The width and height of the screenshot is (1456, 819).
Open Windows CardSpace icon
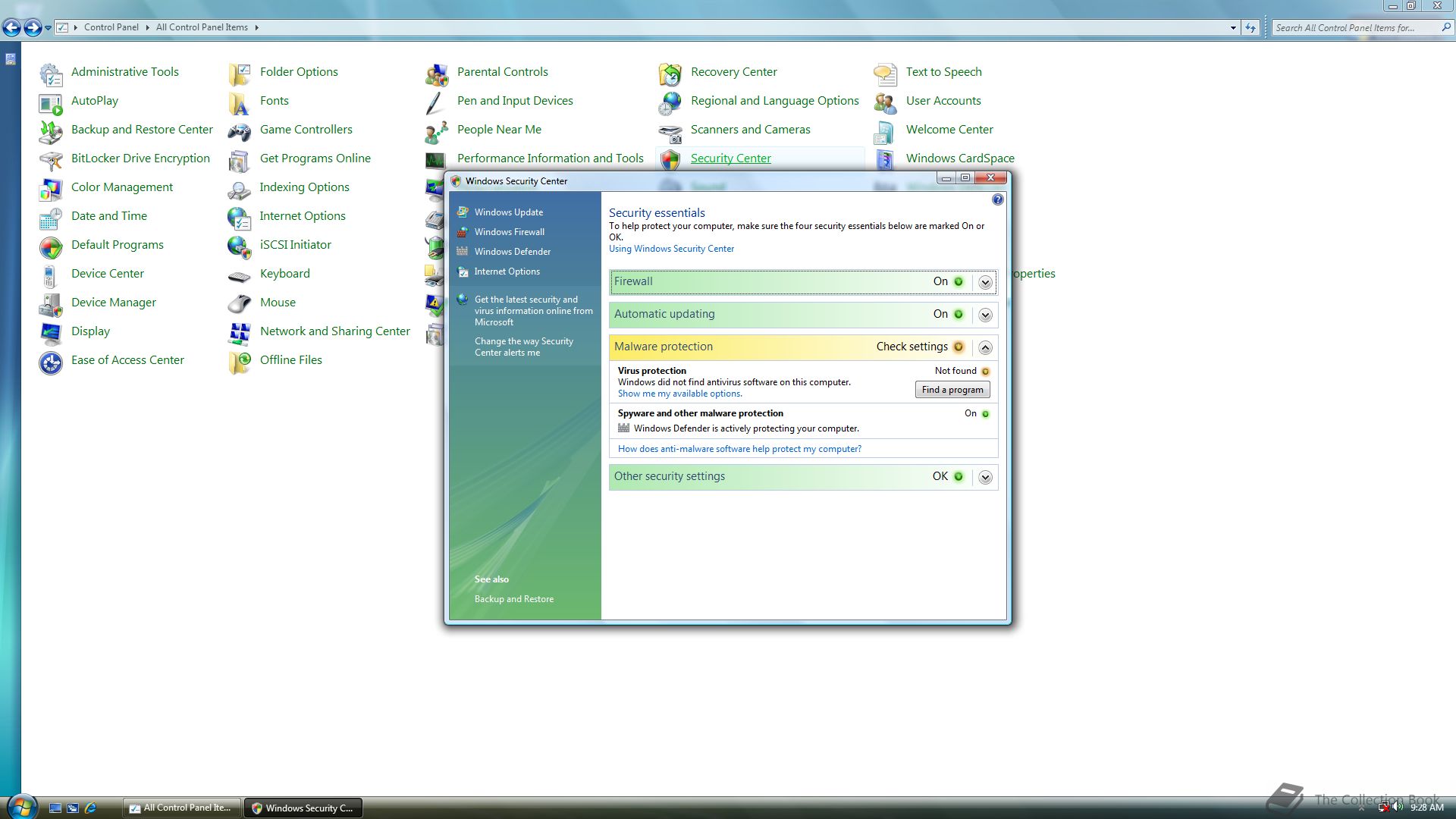tap(886, 160)
